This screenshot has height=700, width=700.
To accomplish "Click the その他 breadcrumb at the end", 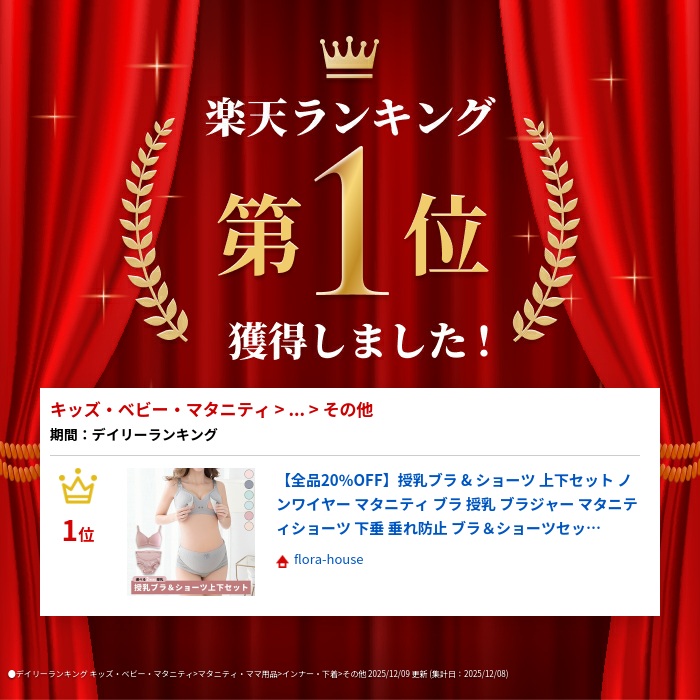I will click(348, 410).
